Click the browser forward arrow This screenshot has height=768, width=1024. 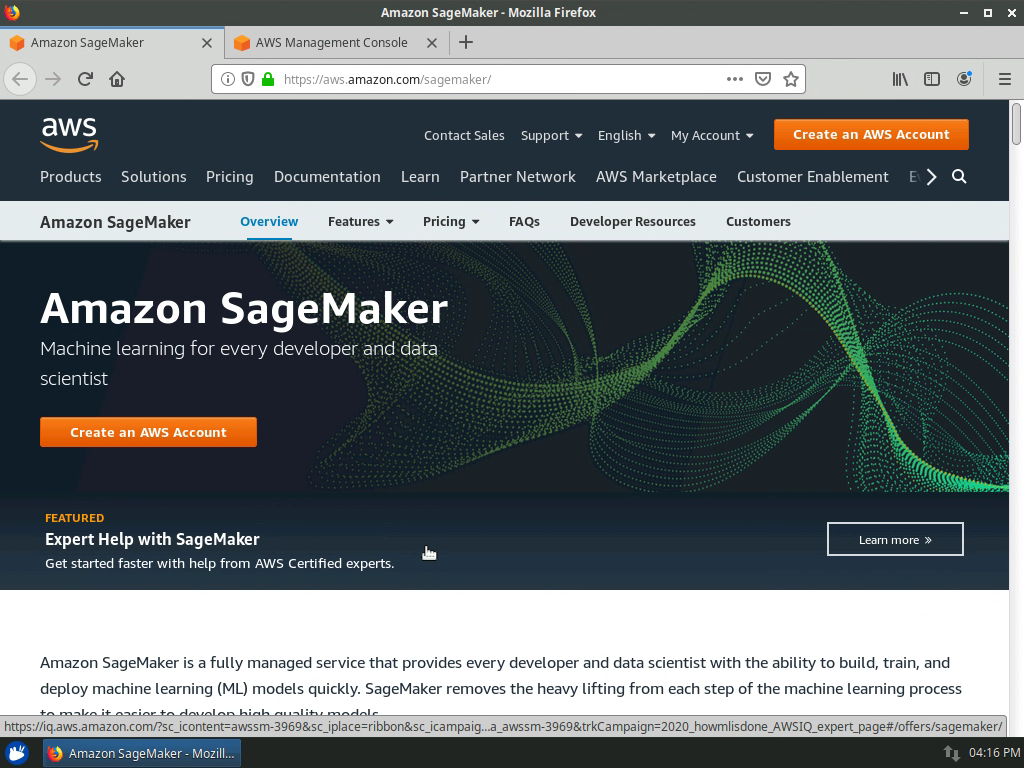53,80
